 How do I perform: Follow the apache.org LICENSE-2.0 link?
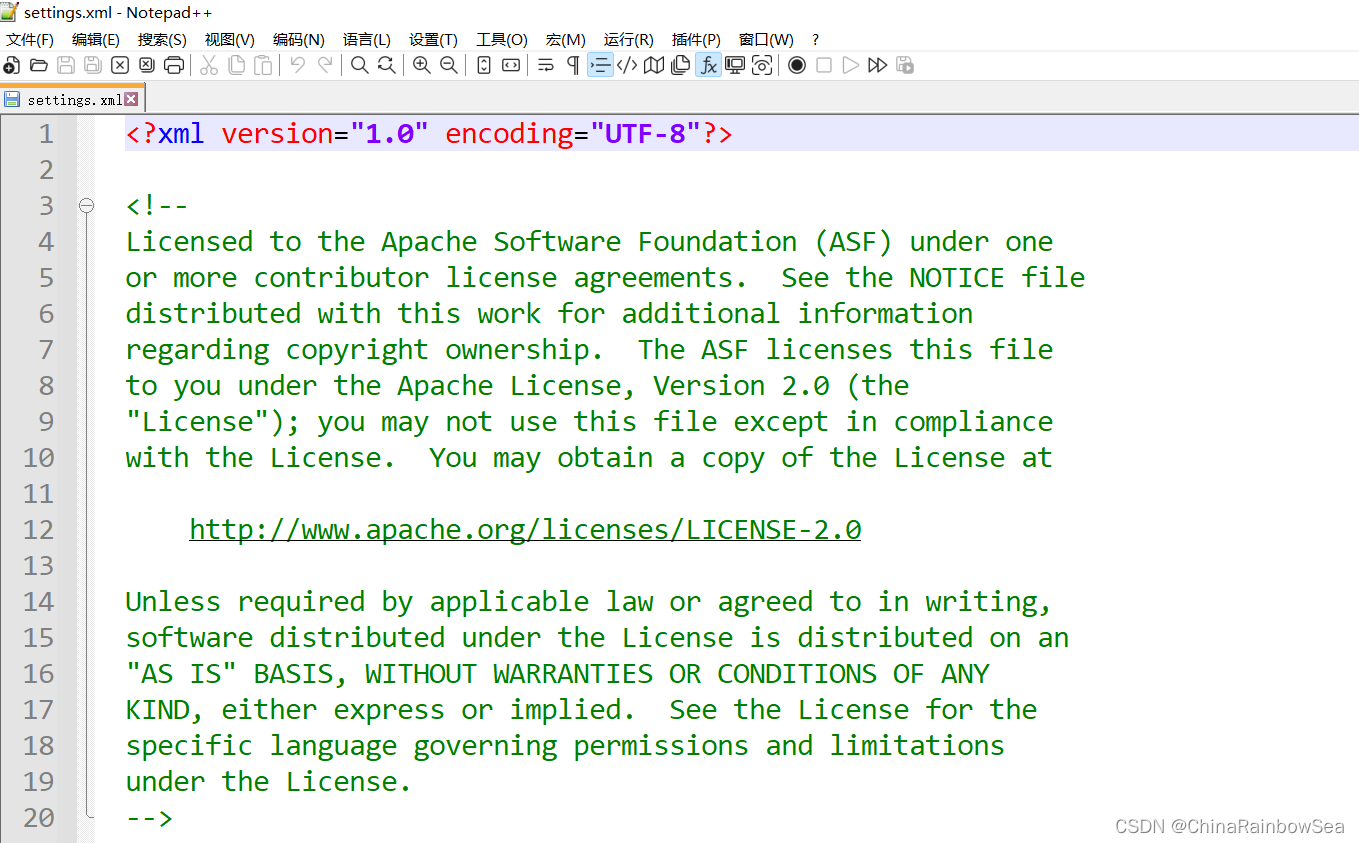point(525,529)
